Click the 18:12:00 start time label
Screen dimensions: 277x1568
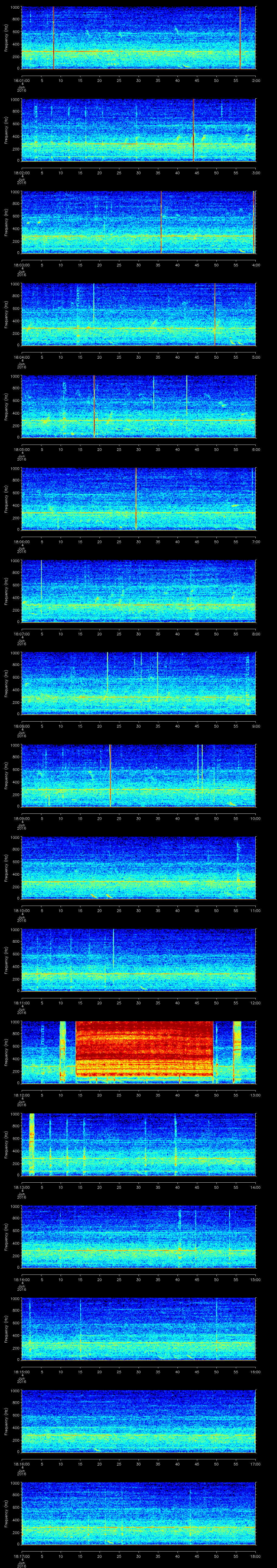(21, 1095)
